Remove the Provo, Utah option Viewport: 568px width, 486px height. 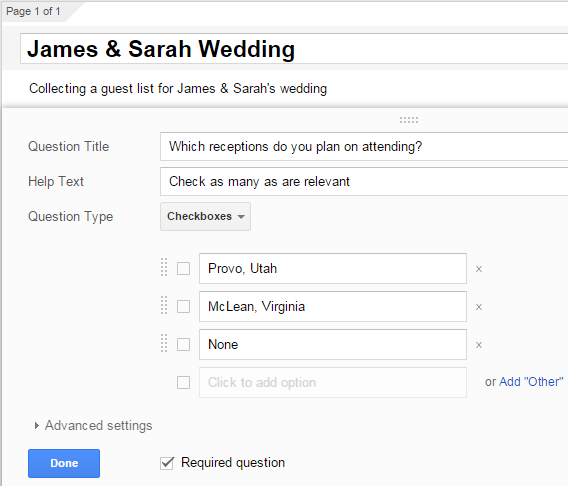[x=479, y=269]
